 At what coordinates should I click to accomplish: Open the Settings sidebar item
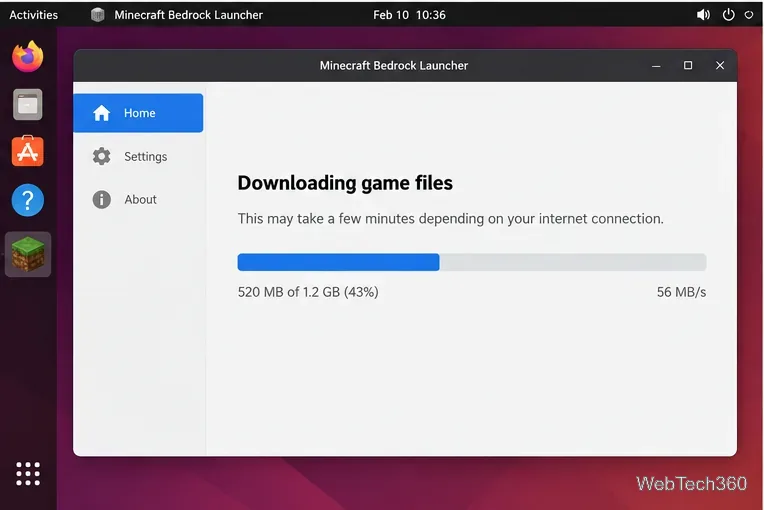(138, 156)
